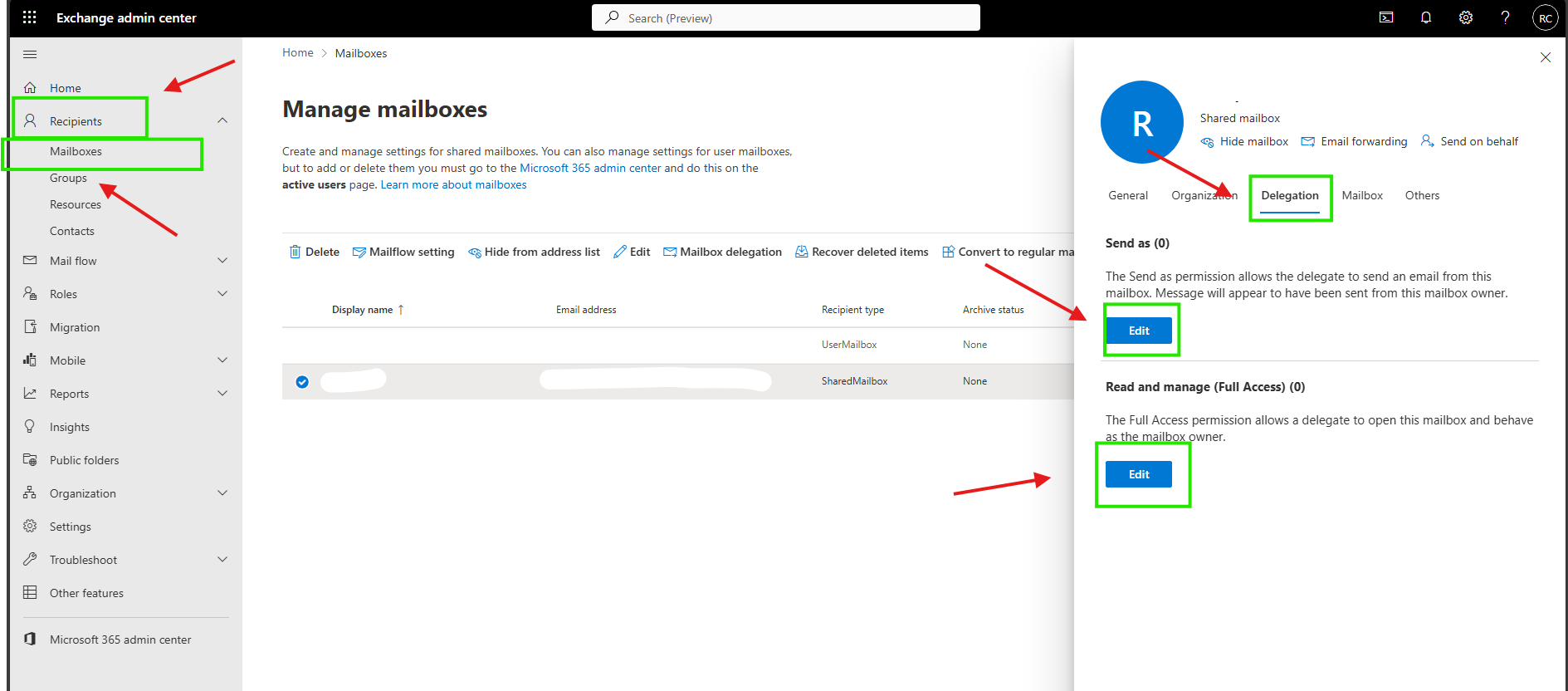Click Convert to regular mailbox toolbar item
The image size is (1568, 691).
(1008, 252)
